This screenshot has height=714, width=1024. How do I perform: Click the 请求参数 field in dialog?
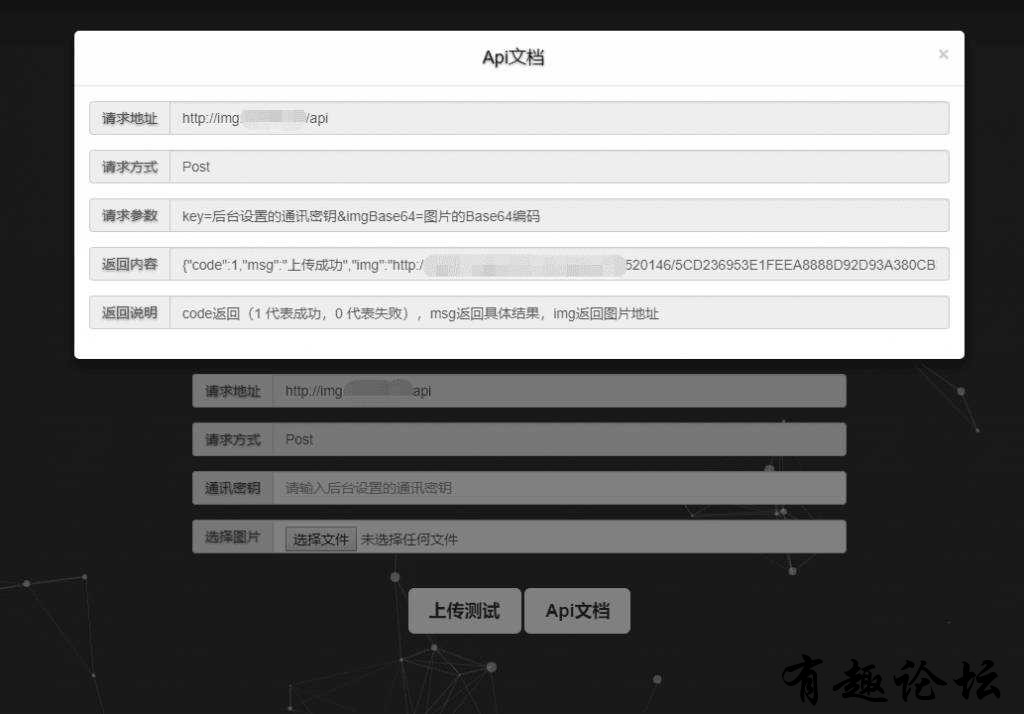click(x=559, y=216)
